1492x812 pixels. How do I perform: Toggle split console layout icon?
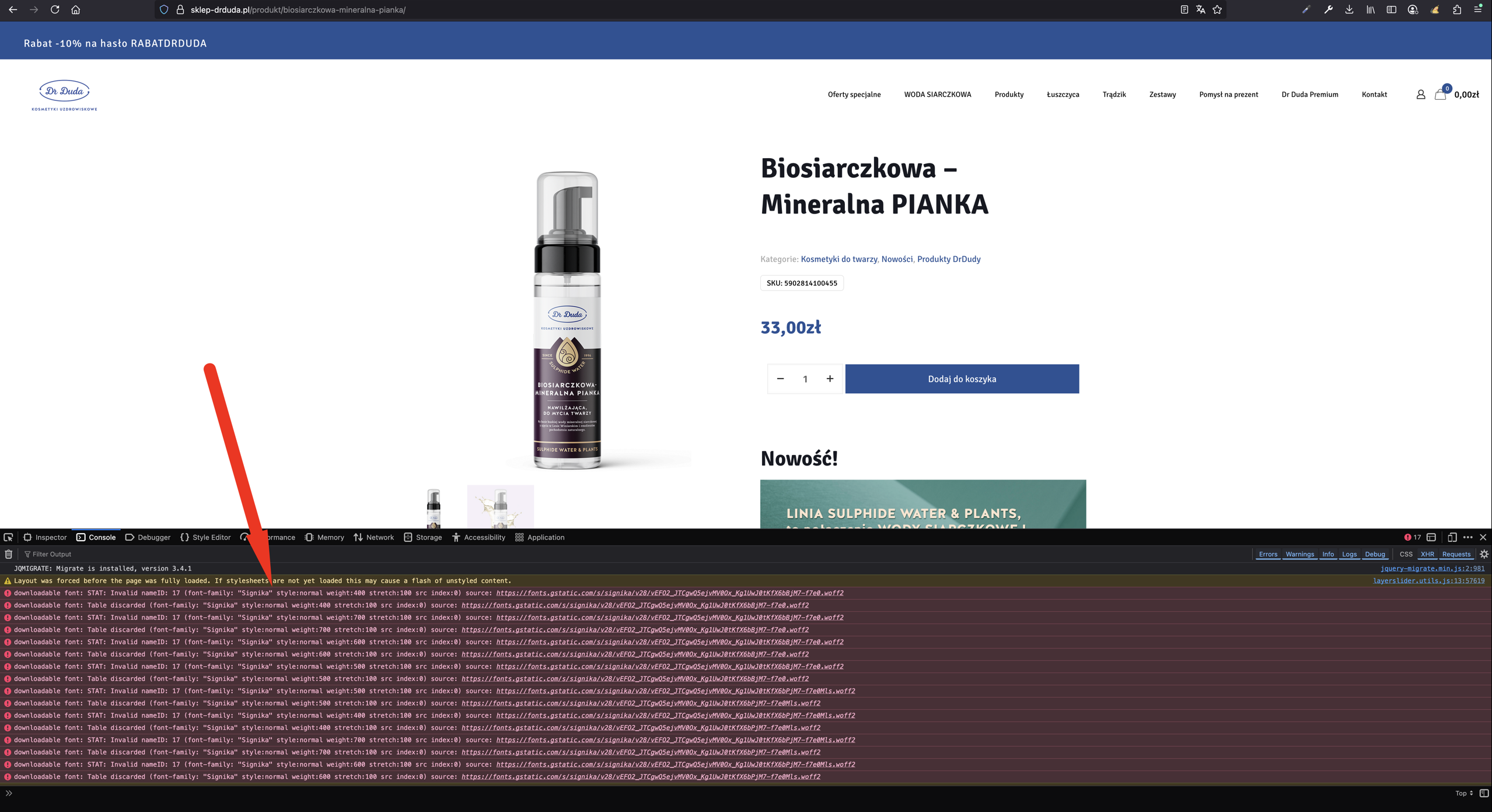pos(1431,537)
